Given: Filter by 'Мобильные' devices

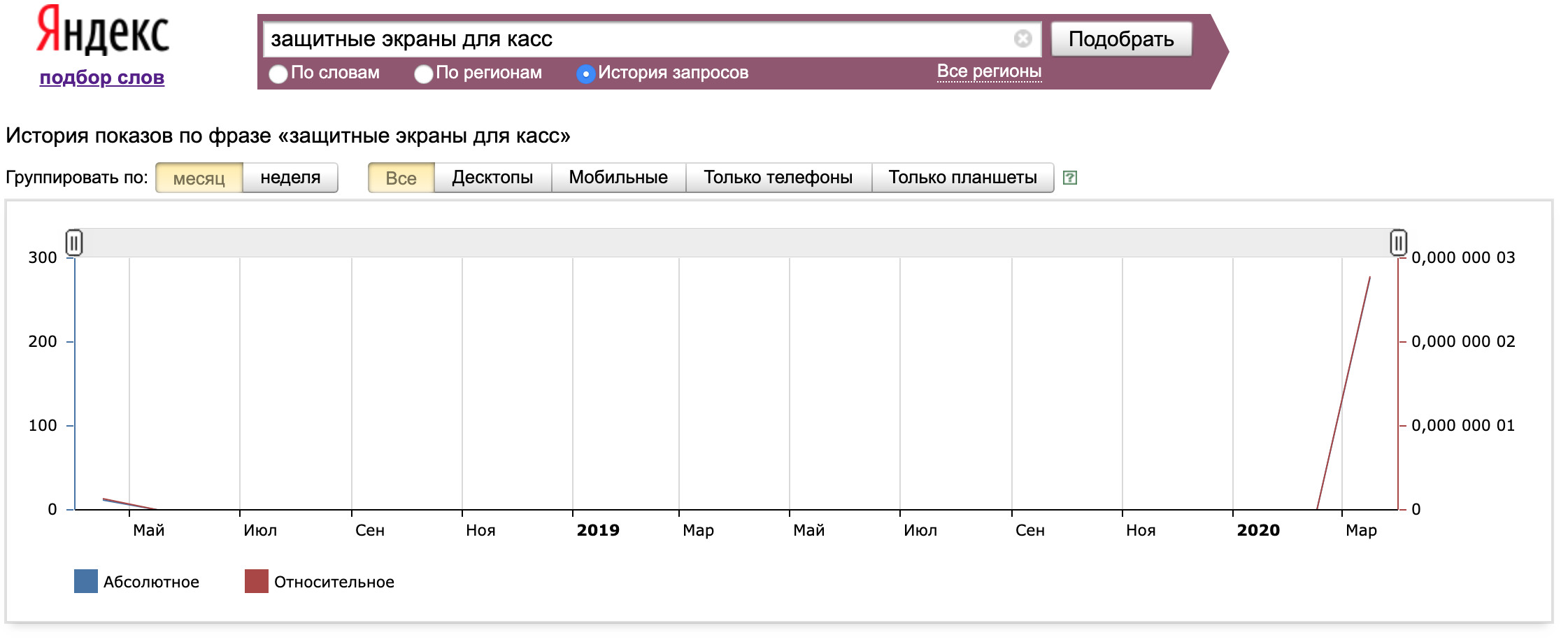Looking at the screenshot, I should coord(618,178).
